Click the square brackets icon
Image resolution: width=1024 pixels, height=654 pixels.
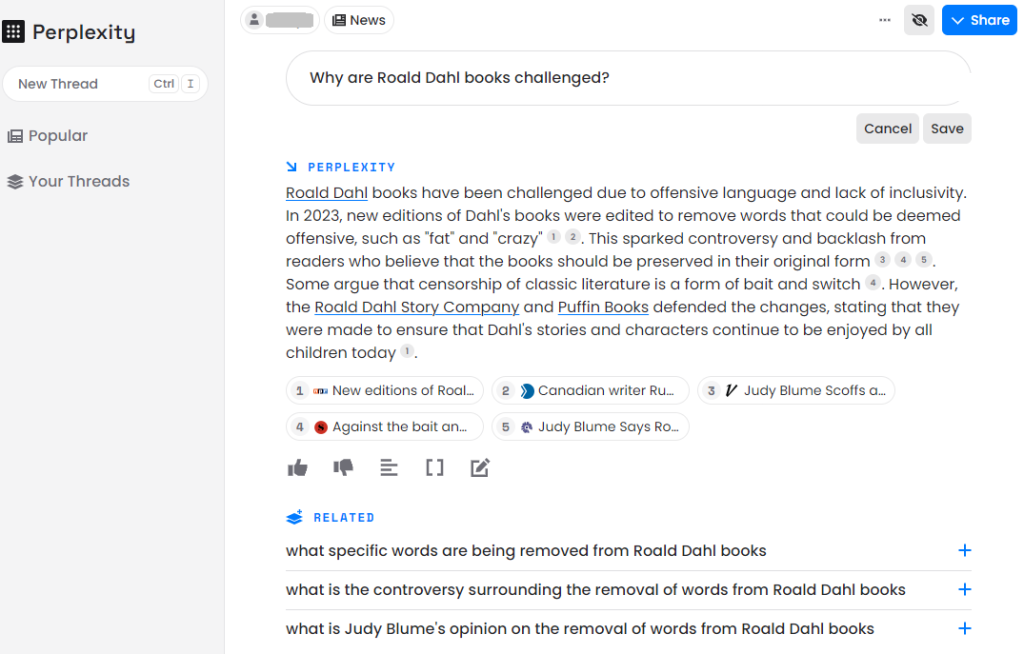(434, 468)
